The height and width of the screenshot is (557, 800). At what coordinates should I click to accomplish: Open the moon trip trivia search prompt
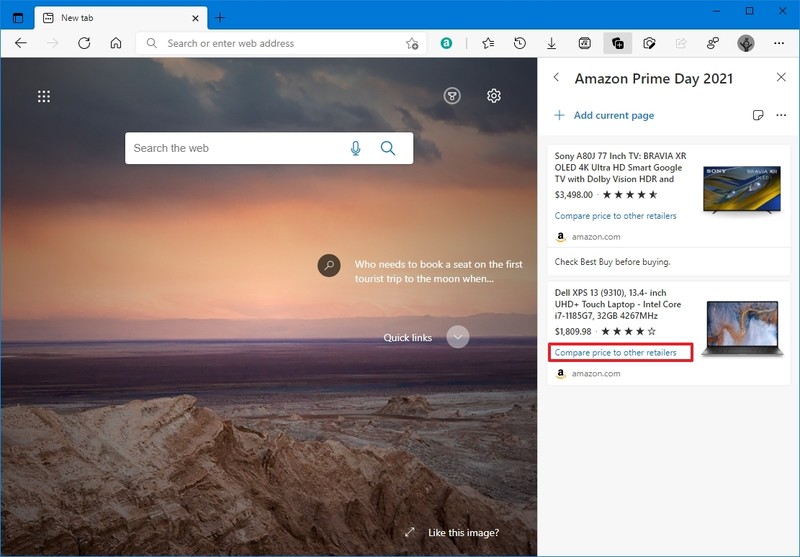(420, 271)
